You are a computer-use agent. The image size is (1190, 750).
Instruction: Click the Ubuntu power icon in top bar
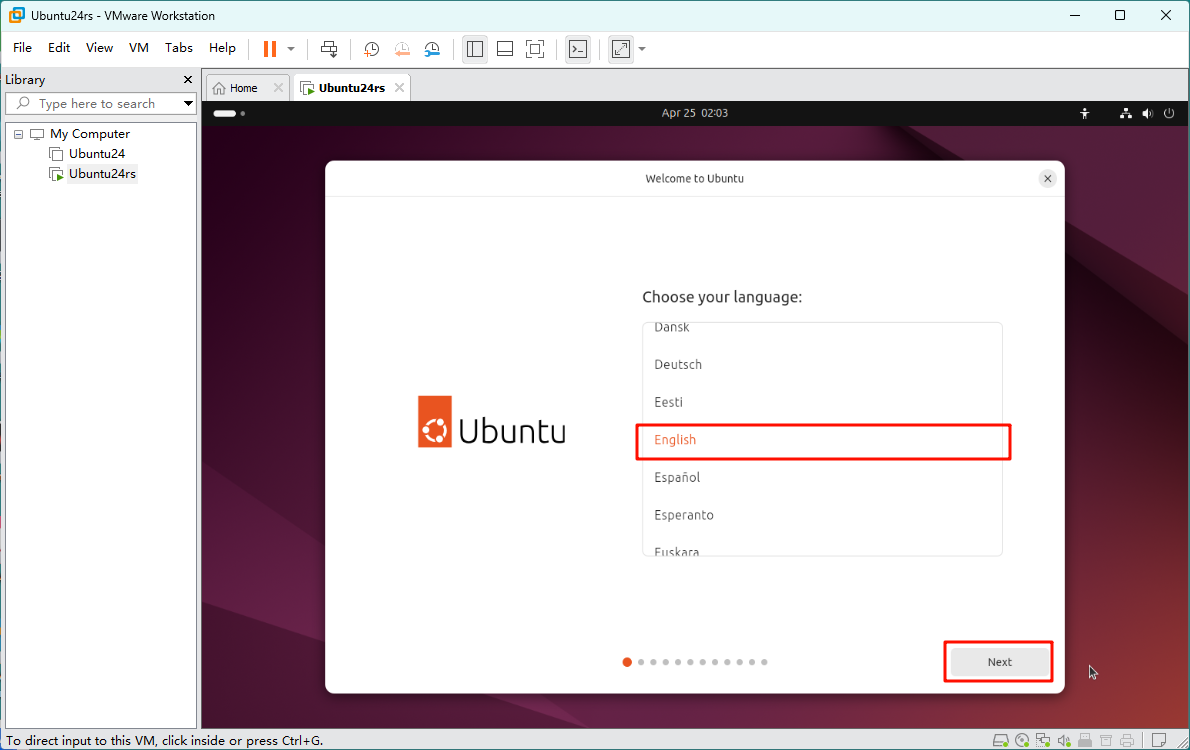[x=1169, y=113]
